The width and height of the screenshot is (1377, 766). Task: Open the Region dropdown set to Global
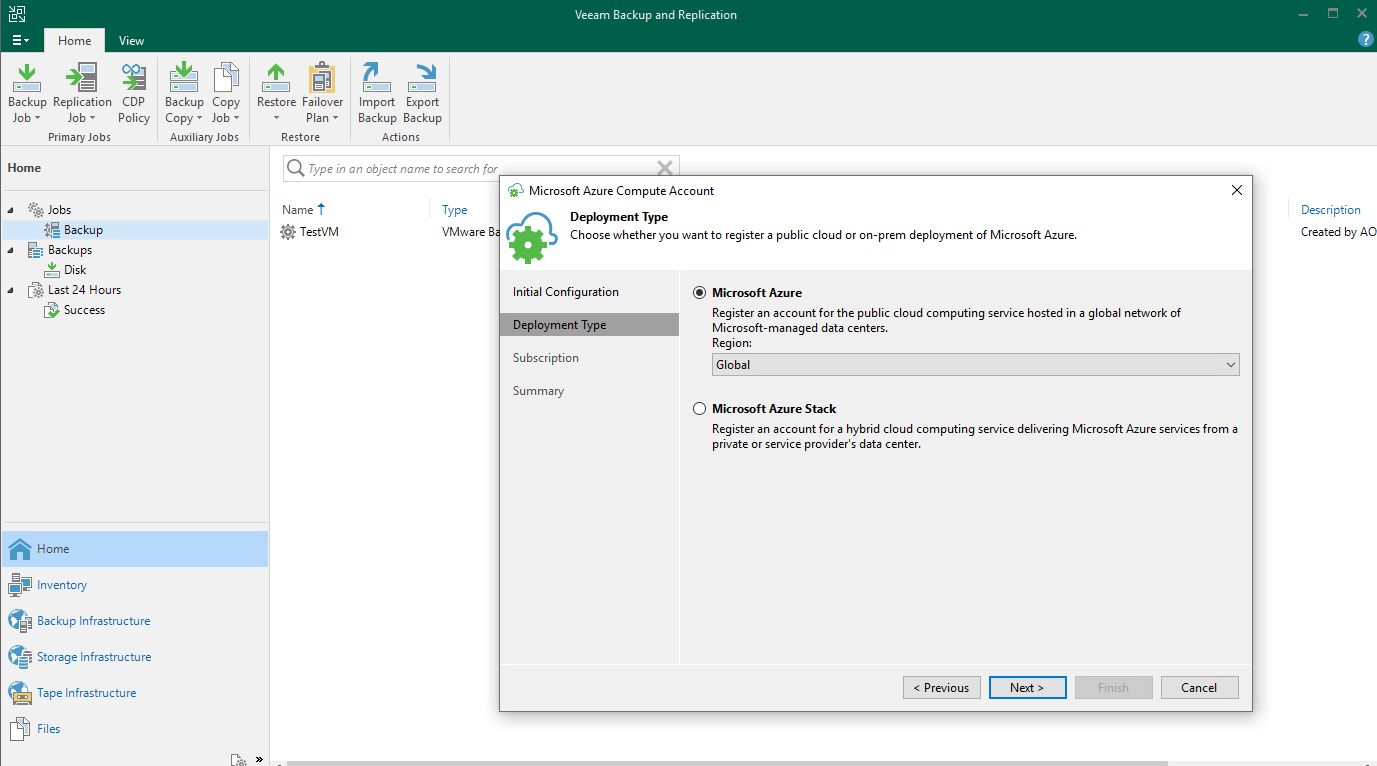pos(976,365)
